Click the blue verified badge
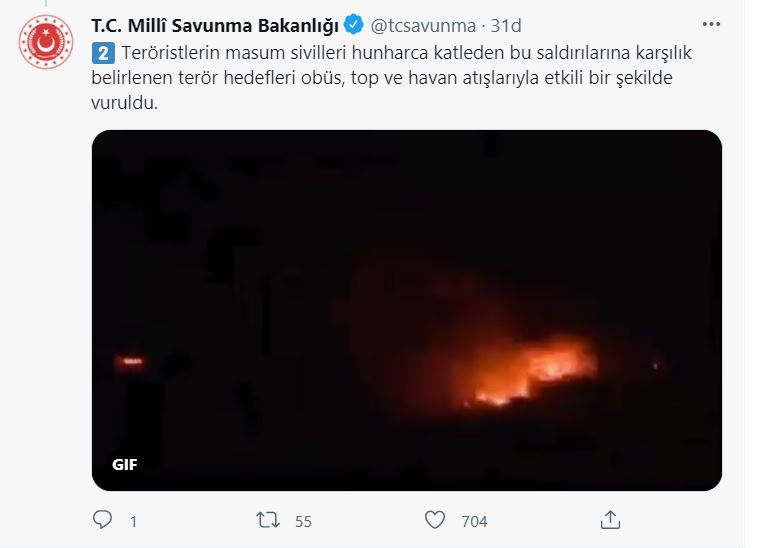The width and height of the screenshot is (771, 548). (353, 25)
